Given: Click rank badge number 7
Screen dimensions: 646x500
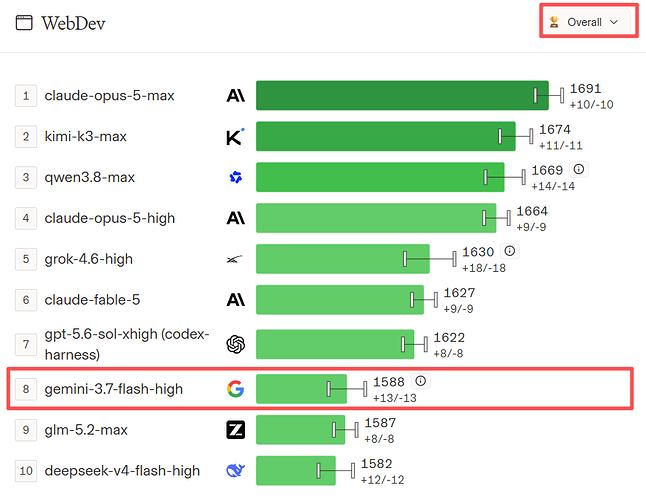Looking at the screenshot, I should click(x=26, y=344).
